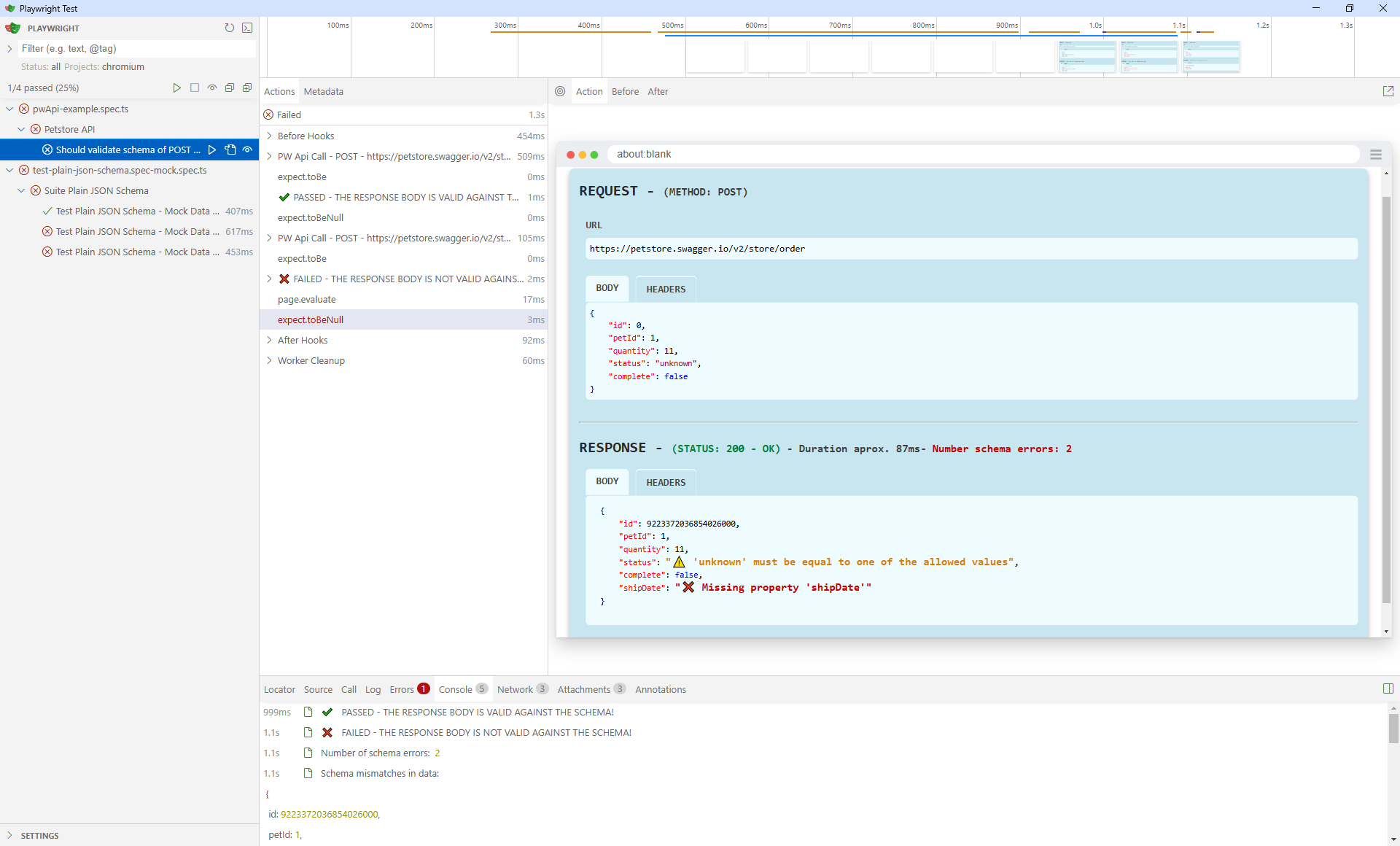1400x846 pixels.
Task: Toggle watch all eye icon
Action: (212, 88)
